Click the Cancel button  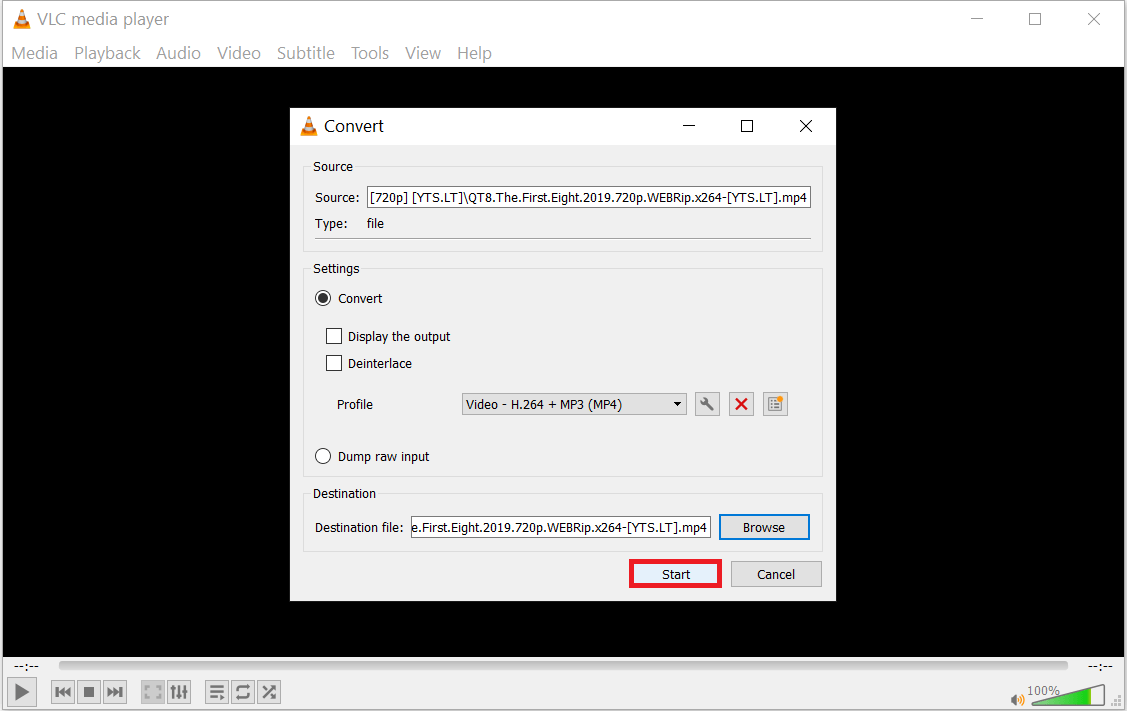tap(776, 574)
